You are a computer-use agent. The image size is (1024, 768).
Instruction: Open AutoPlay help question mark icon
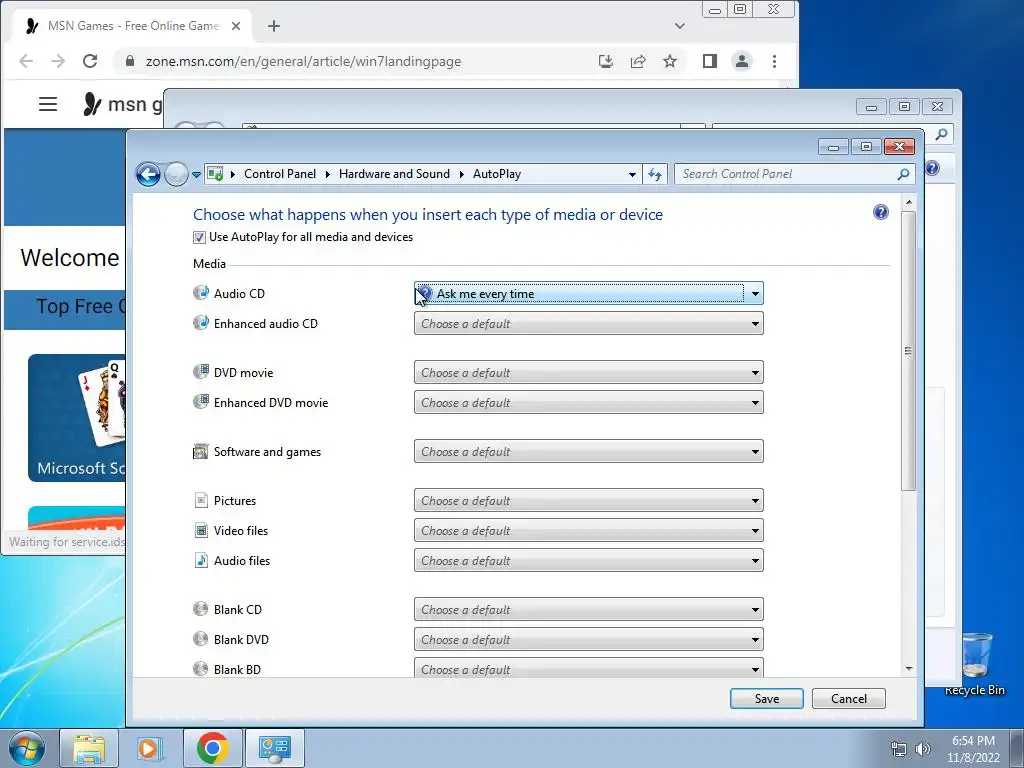[881, 212]
